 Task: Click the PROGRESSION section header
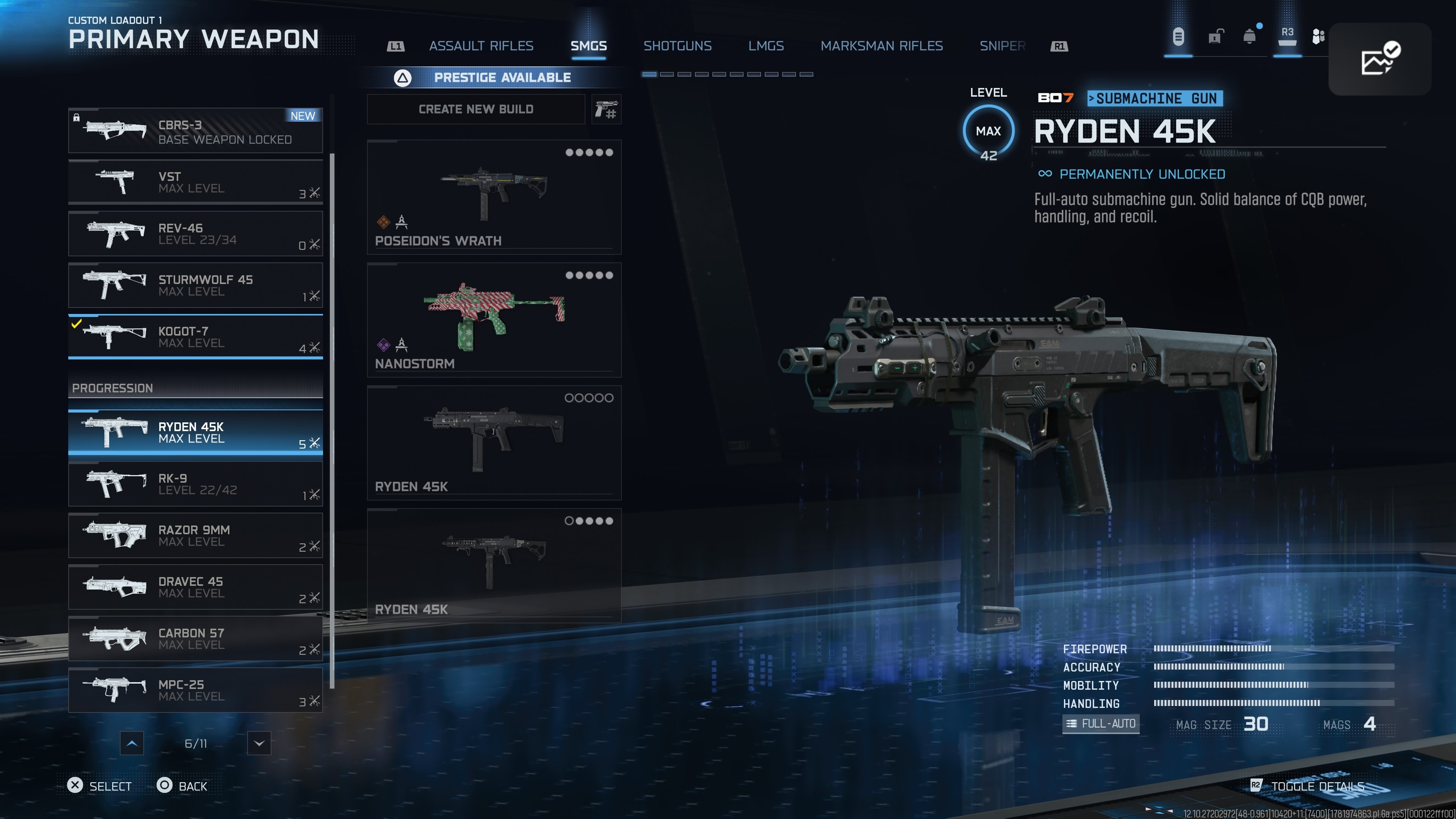tap(196, 388)
